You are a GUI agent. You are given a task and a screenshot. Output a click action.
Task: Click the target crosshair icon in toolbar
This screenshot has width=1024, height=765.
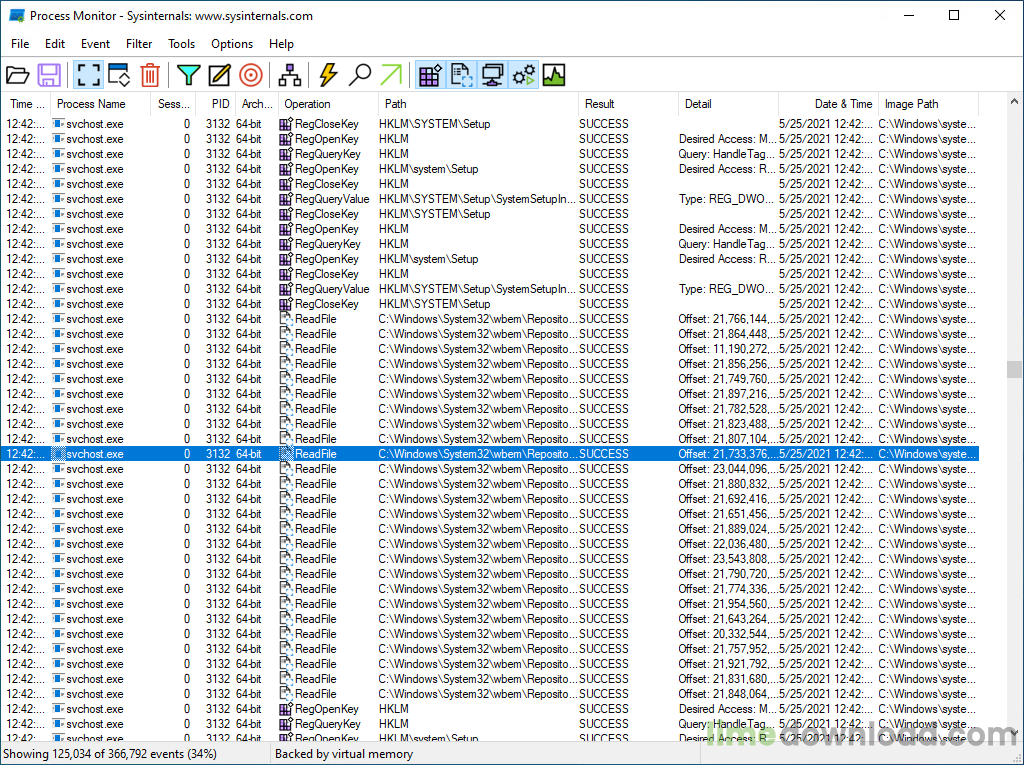251,75
